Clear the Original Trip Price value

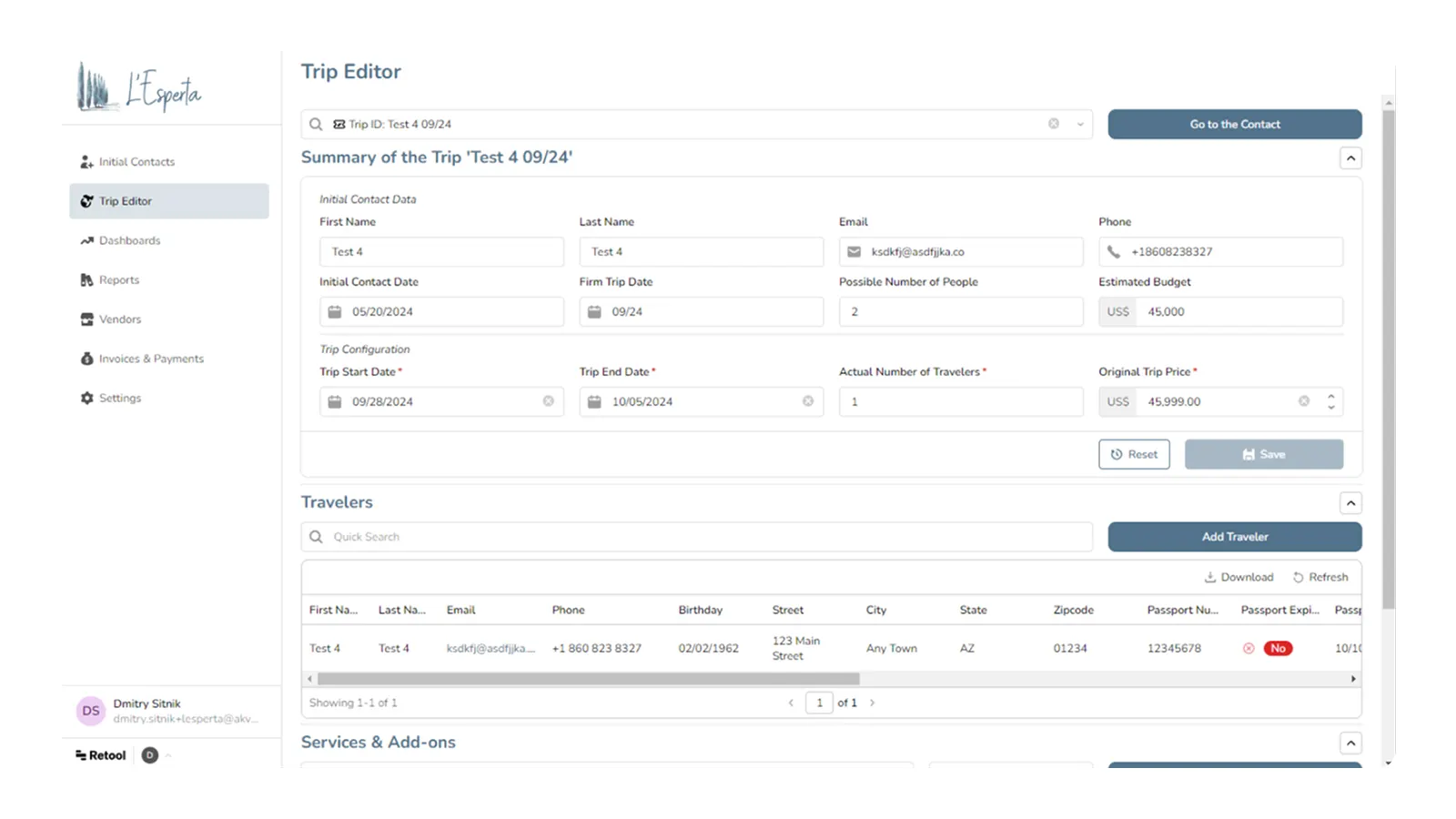click(1304, 401)
